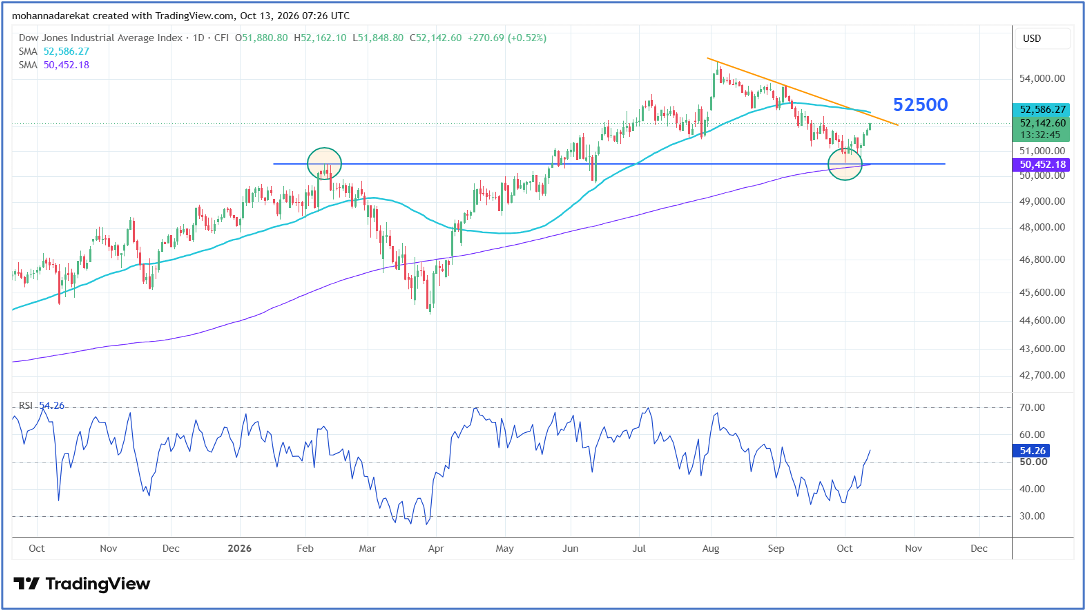Click the 1D interval label in legend
Image resolution: width=1086 pixels, height=610 pixels.
click(x=199, y=38)
